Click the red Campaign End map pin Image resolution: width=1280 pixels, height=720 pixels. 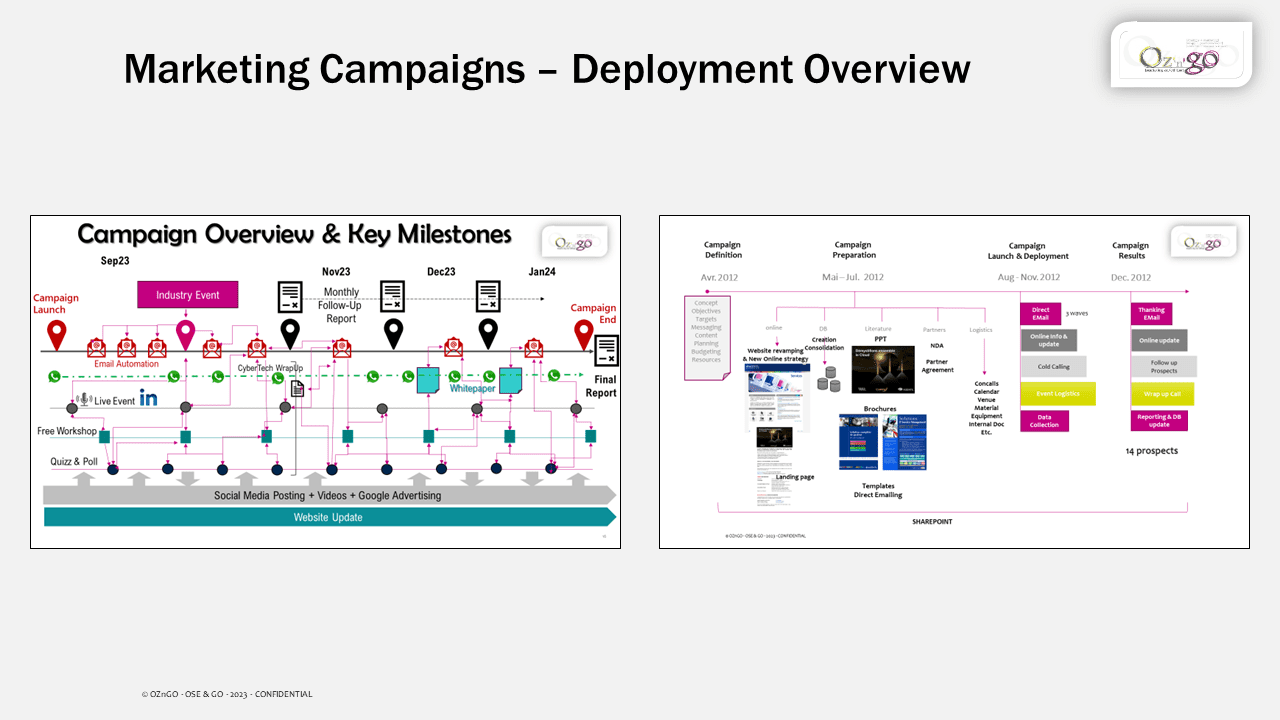[x=583, y=334]
